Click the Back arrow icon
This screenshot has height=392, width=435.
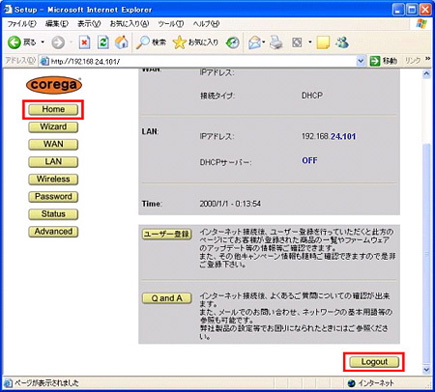tap(14, 42)
